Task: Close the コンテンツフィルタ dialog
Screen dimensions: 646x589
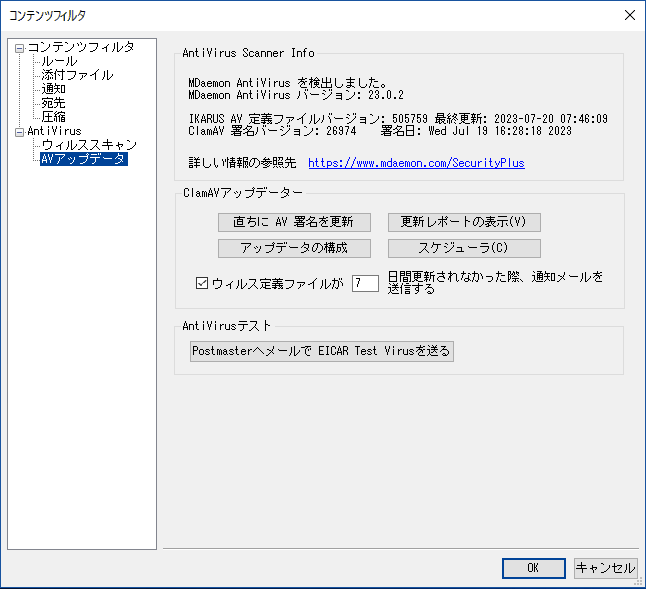Action: tap(630, 15)
